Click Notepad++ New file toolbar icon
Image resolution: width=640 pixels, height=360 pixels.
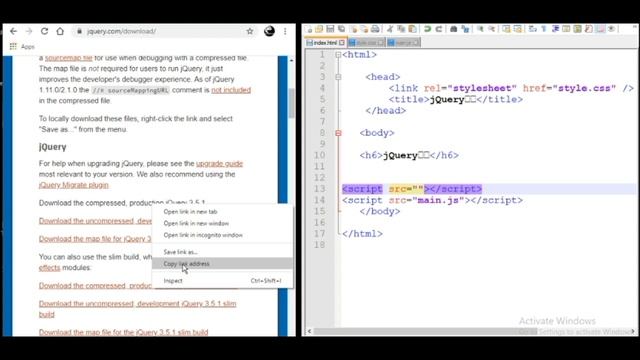pyautogui.click(x=309, y=29)
